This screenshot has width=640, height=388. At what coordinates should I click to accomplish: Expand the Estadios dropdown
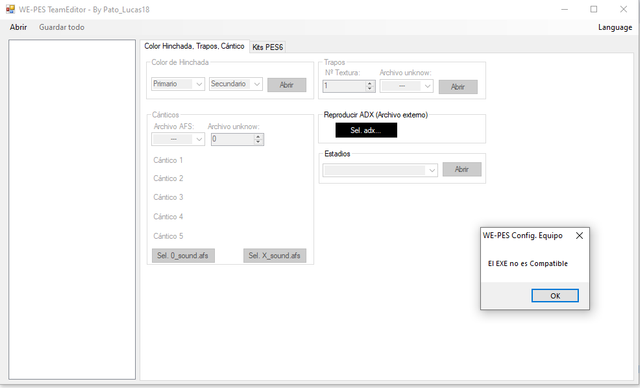(x=380, y=170)
